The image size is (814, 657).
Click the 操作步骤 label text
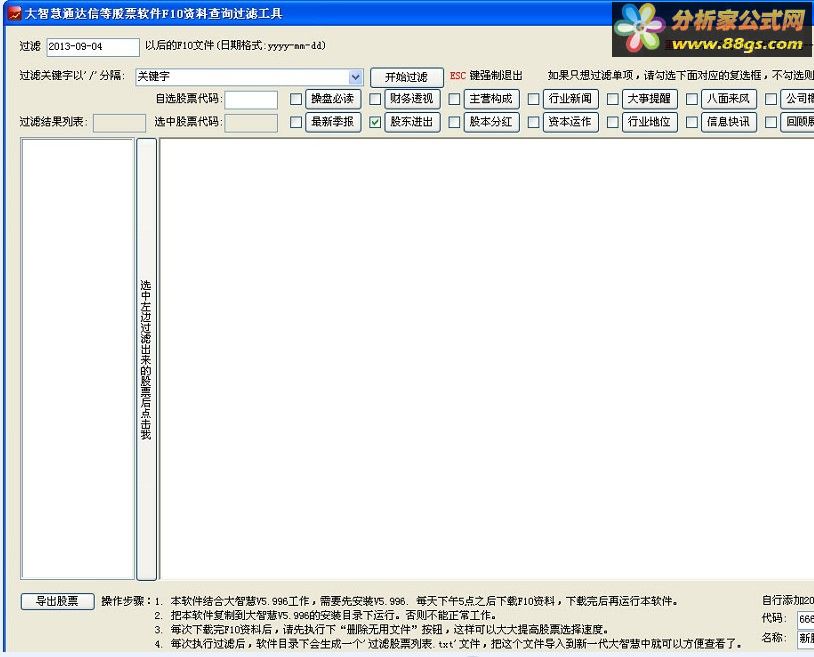(x=126, y=601)
